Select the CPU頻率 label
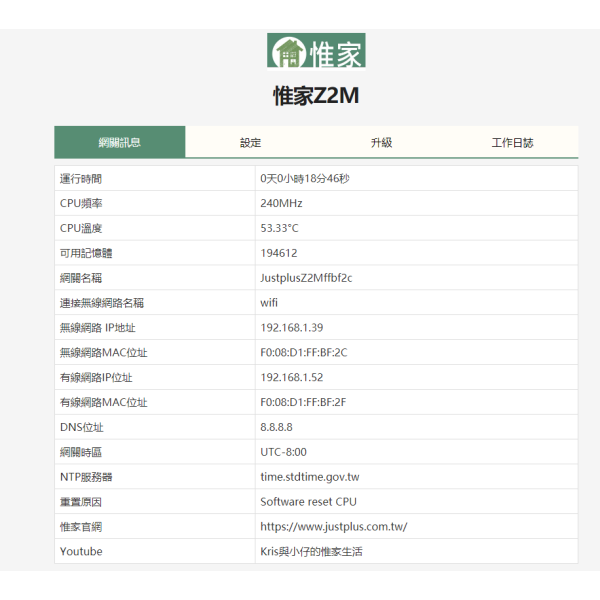Screen dimensions: 600x600 [81, 203]
